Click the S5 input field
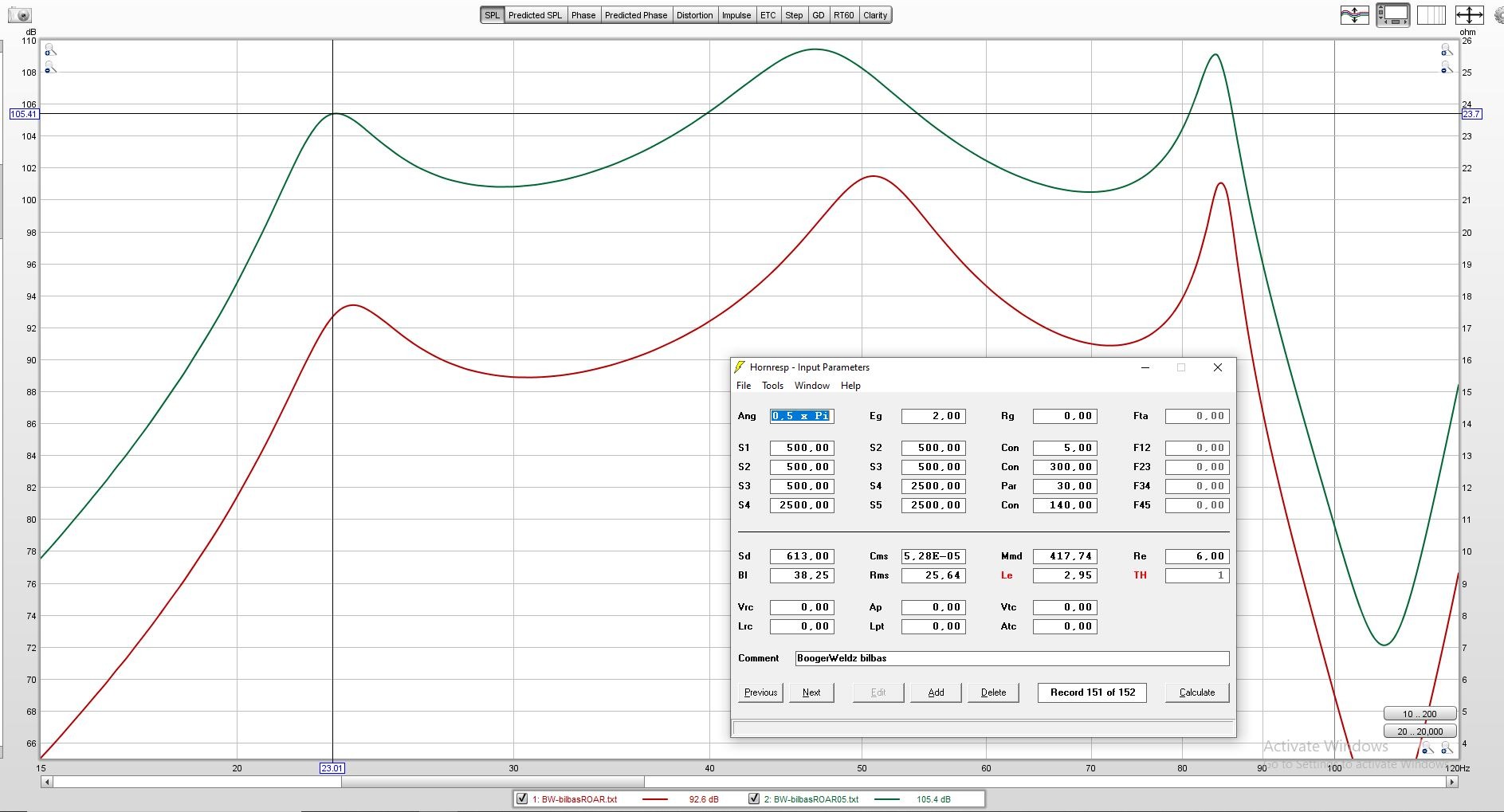The image size is (1504, 812). 933,505
